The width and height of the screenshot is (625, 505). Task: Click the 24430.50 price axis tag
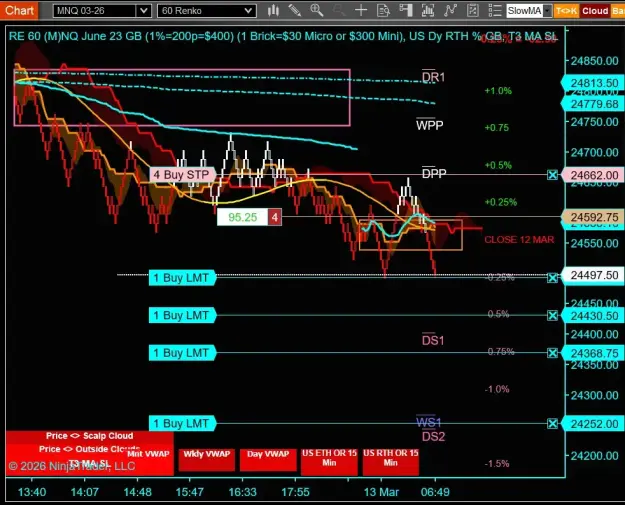pos(593,316)
